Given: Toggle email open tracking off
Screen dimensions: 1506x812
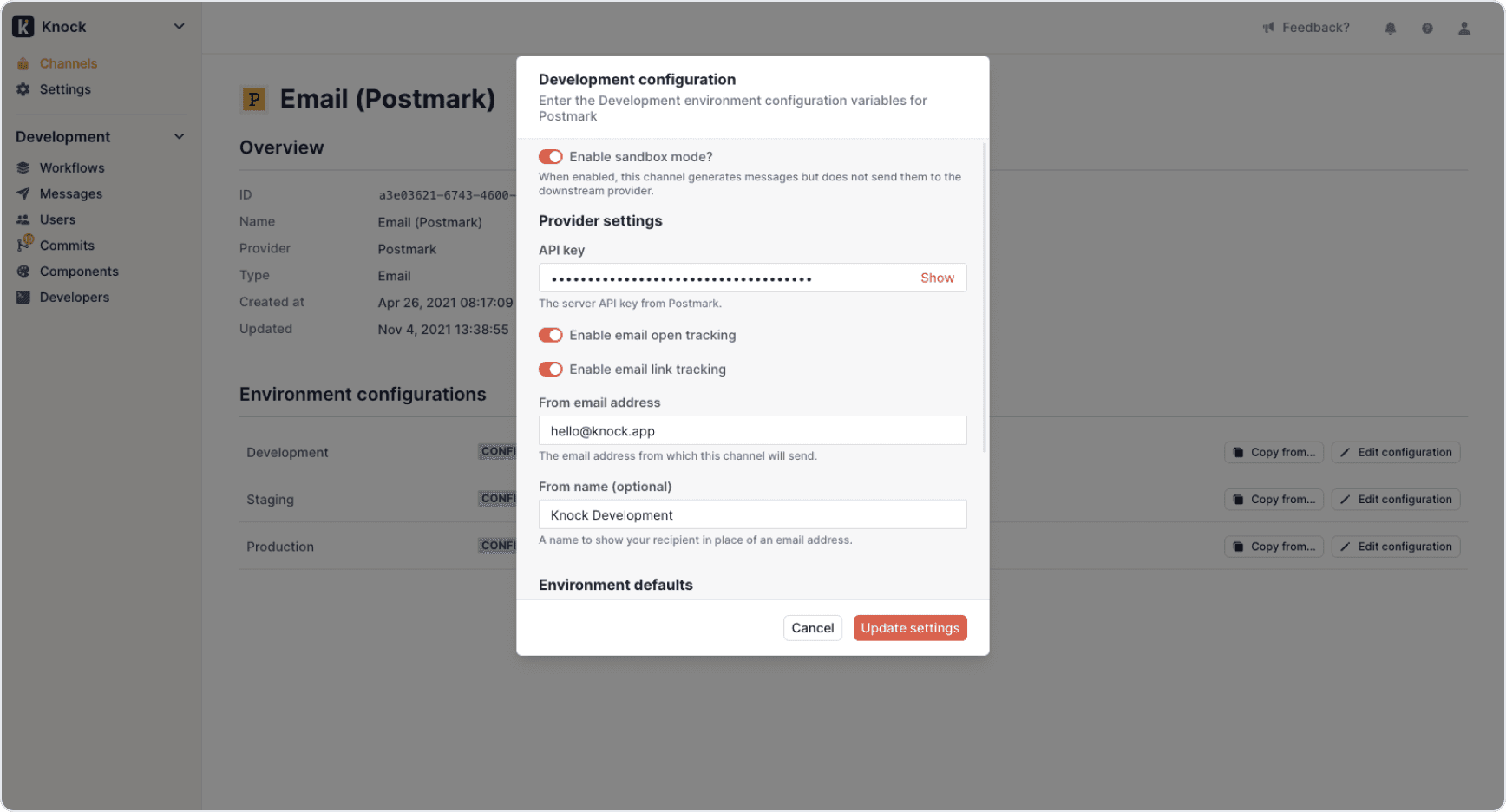Looking at the screenshot, I should pyautogui.click(x=551, y=336).
